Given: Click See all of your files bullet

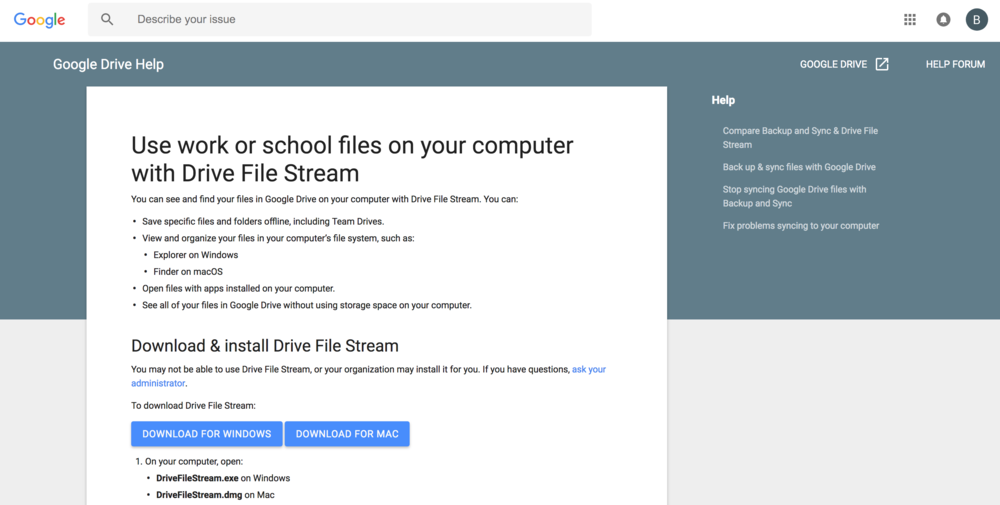Looking at the screenshot, I should (x=307, y=305).
